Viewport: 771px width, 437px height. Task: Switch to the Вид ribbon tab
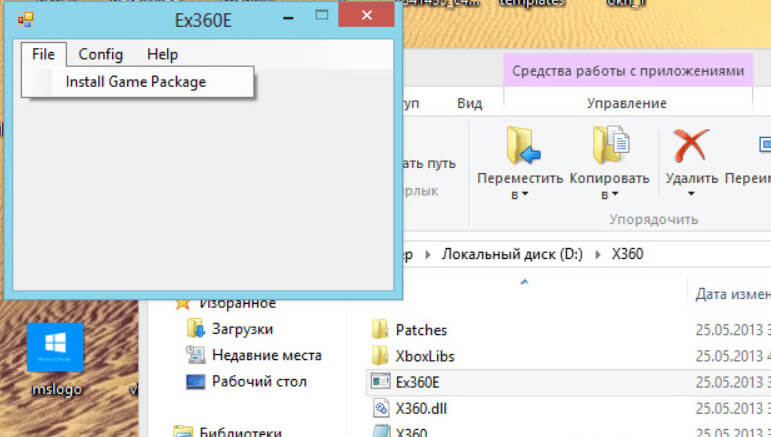470,103
